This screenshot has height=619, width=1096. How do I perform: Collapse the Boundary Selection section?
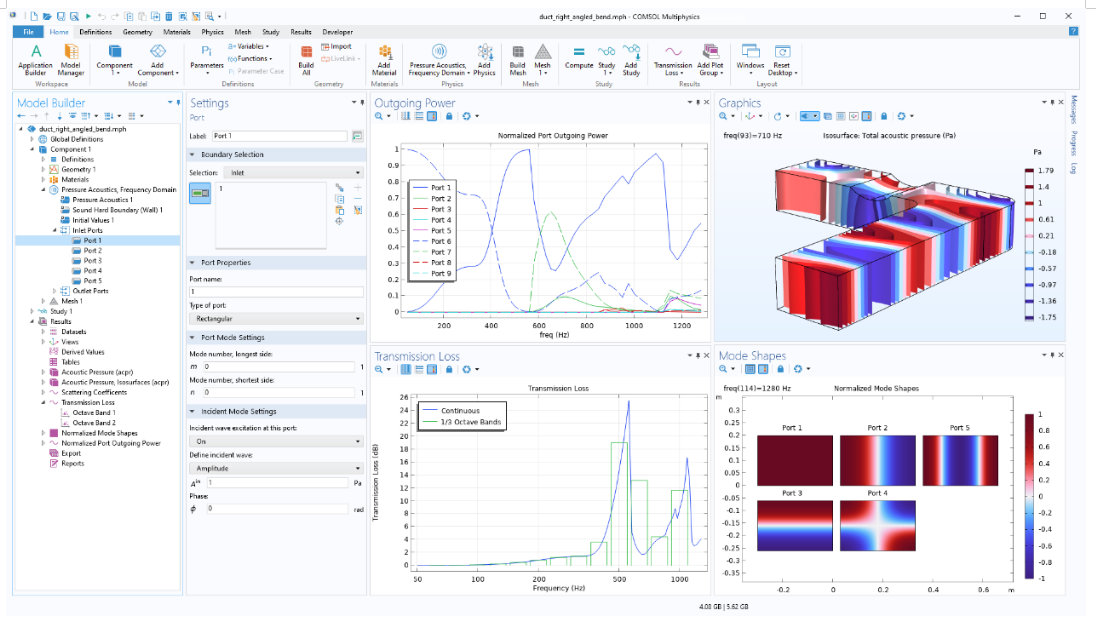(192, 154)
